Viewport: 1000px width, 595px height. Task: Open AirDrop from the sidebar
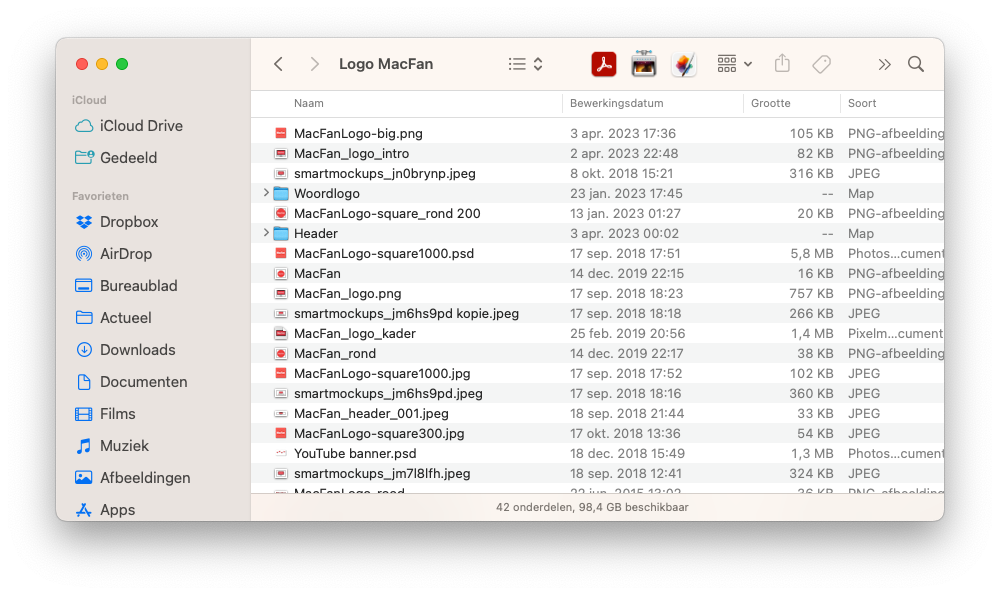pyautogui.click(x=114, y=254)
